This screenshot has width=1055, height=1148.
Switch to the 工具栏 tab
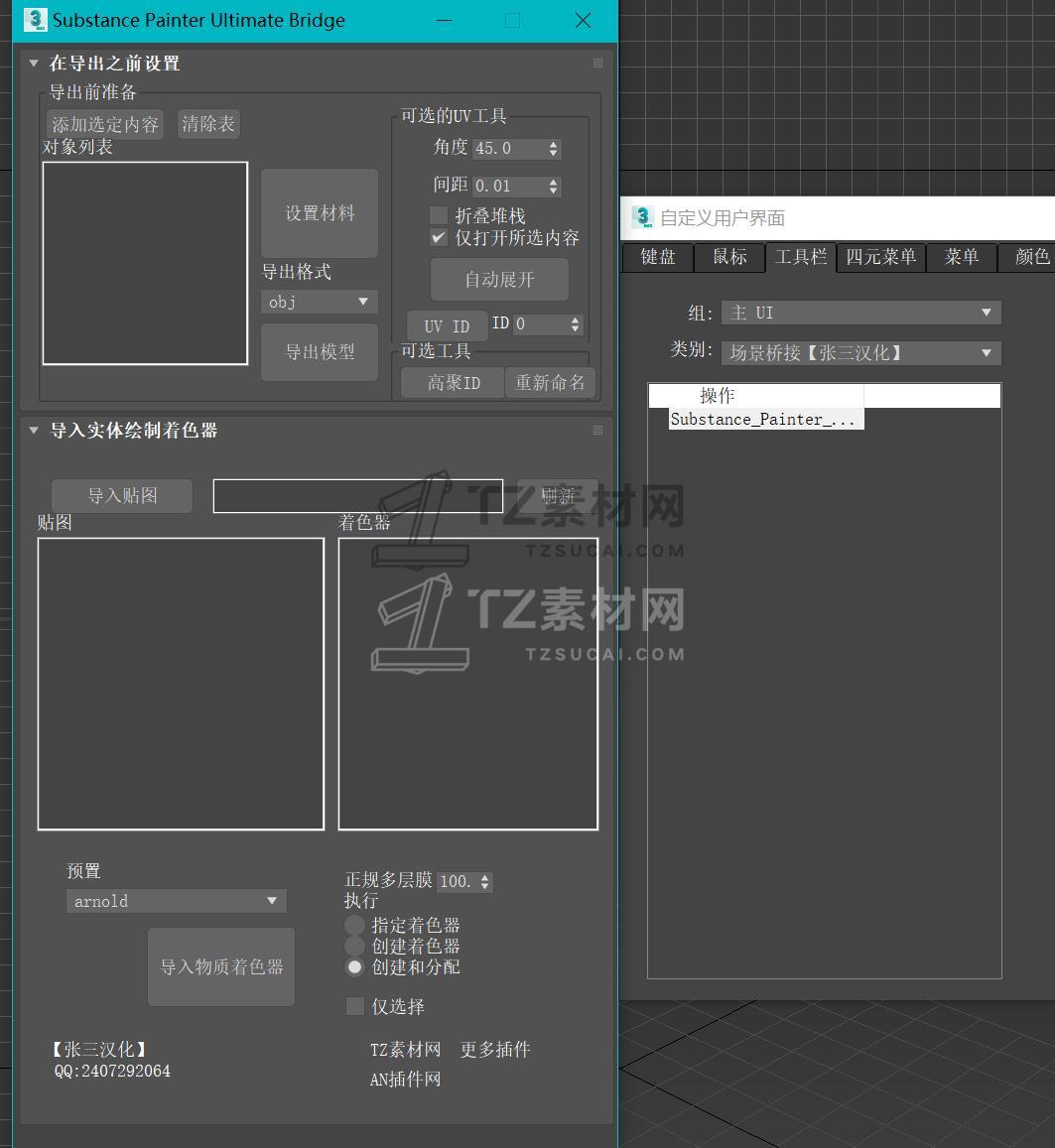tap(801, 257)
